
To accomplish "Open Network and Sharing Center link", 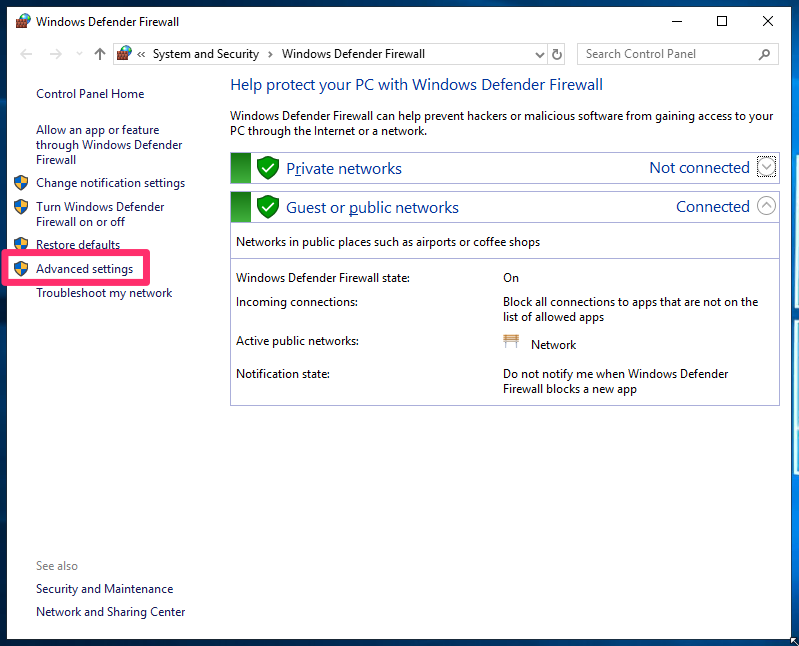I will (111, 612).
